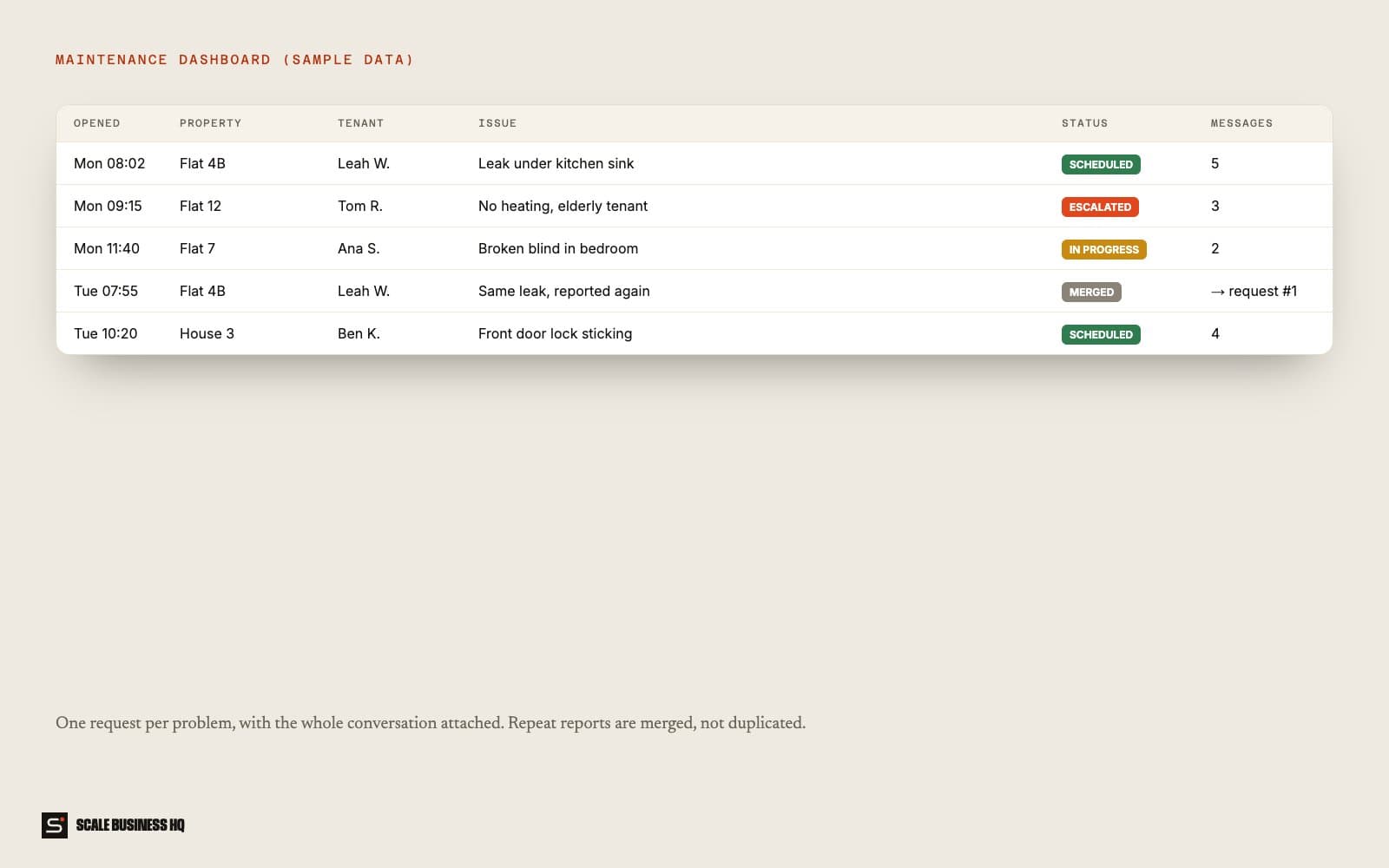Click Leah W. in the Mon 08:02 row
Image resolution: width=1389 pixels, height=868 pixels.
(364, 163)
